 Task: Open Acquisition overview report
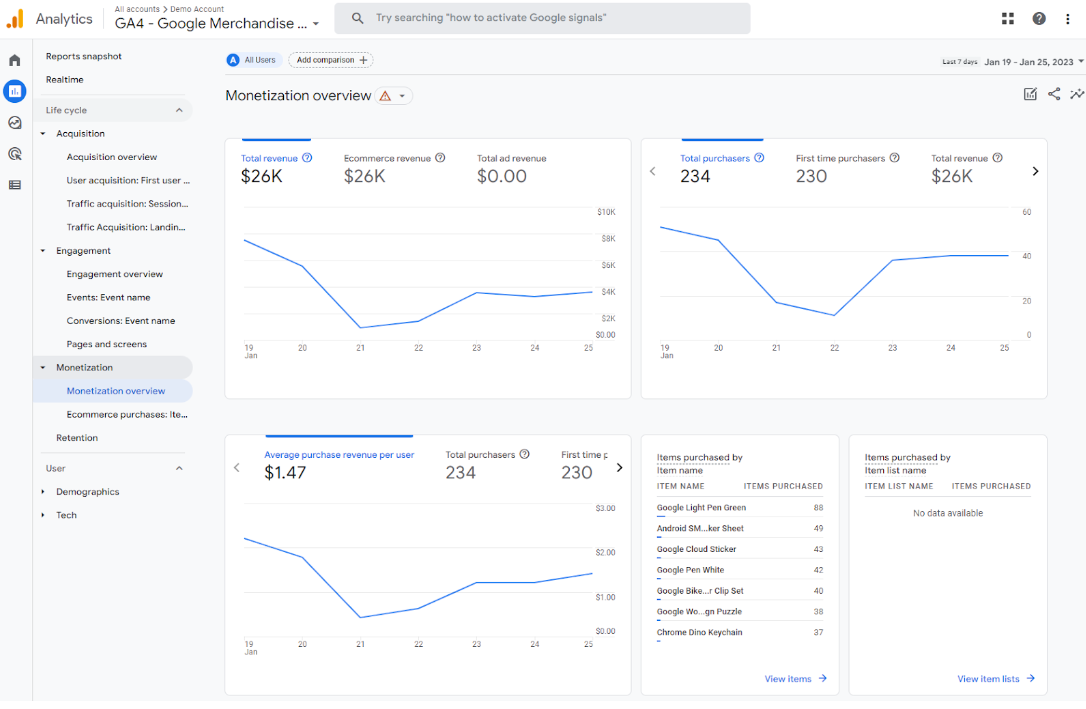tap(112, 157)
